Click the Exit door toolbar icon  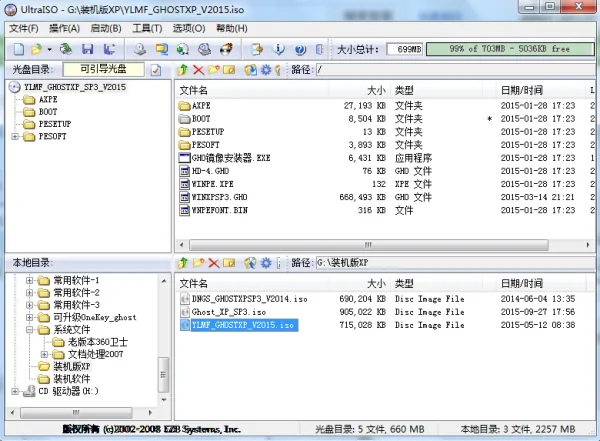320,49
